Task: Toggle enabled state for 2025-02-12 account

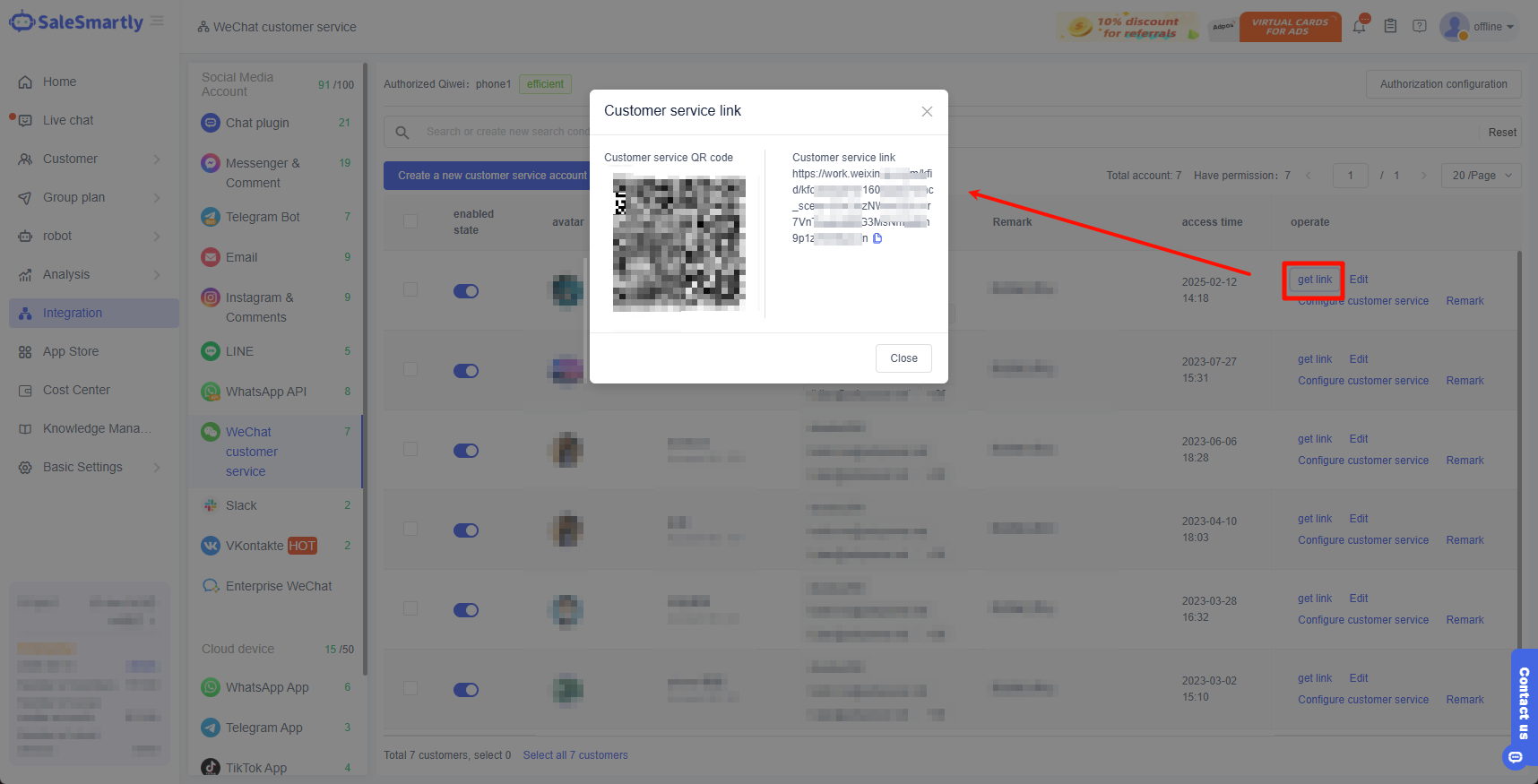Action: pyautogui.click(x=466, y=291)
